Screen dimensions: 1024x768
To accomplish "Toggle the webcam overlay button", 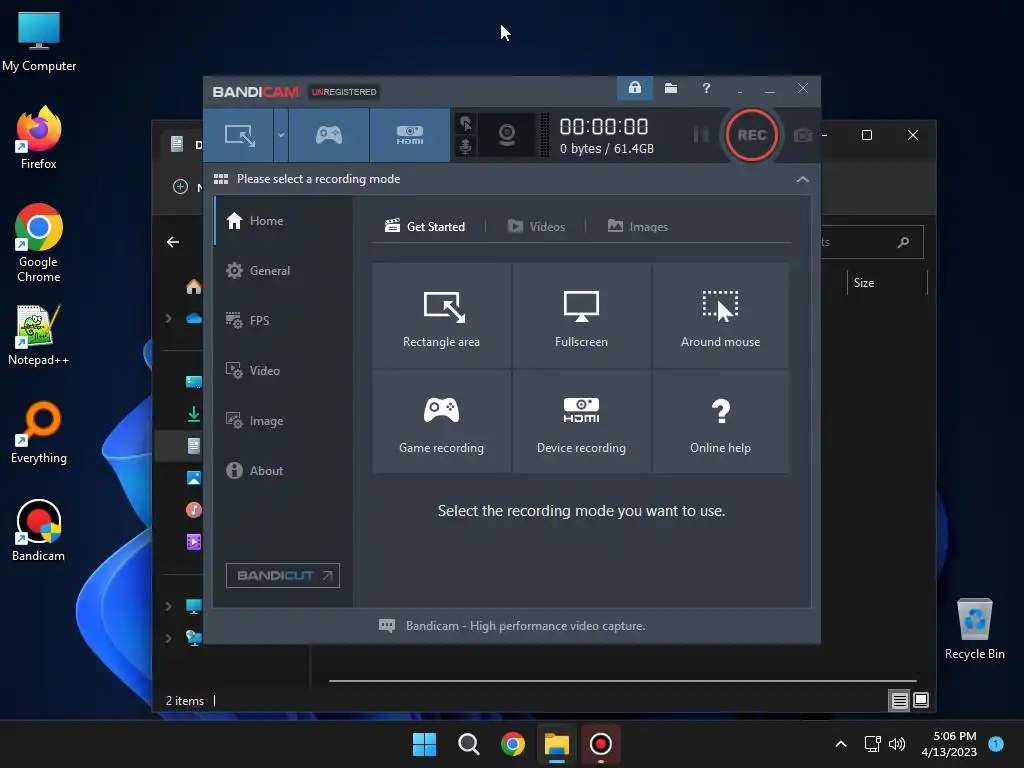I will click(x=507, y=135).
